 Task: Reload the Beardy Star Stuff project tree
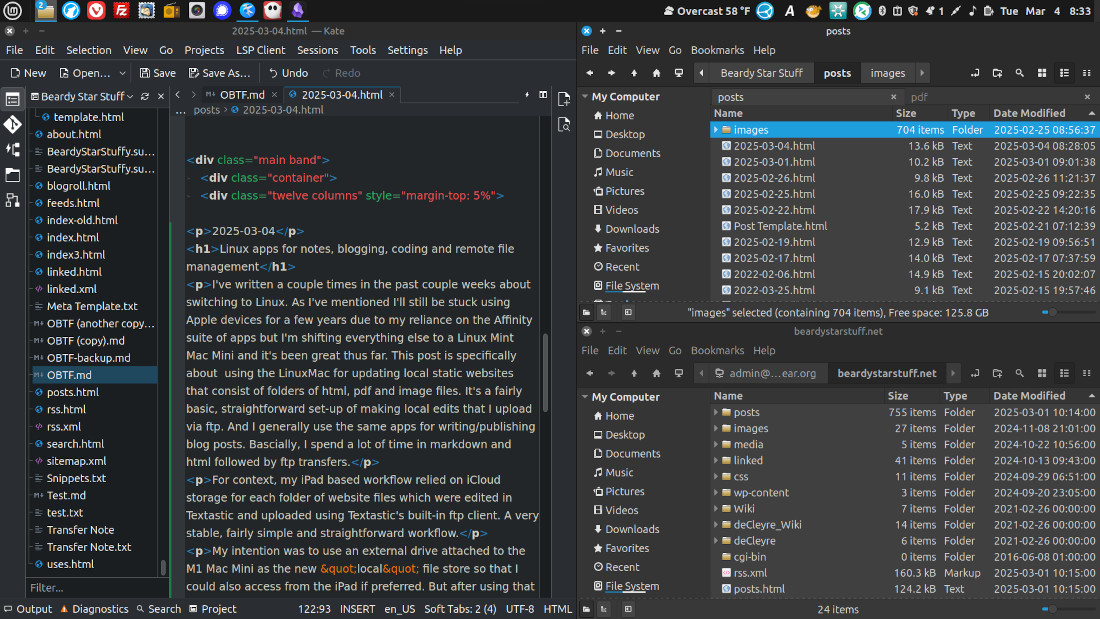[x=145, y=97]
